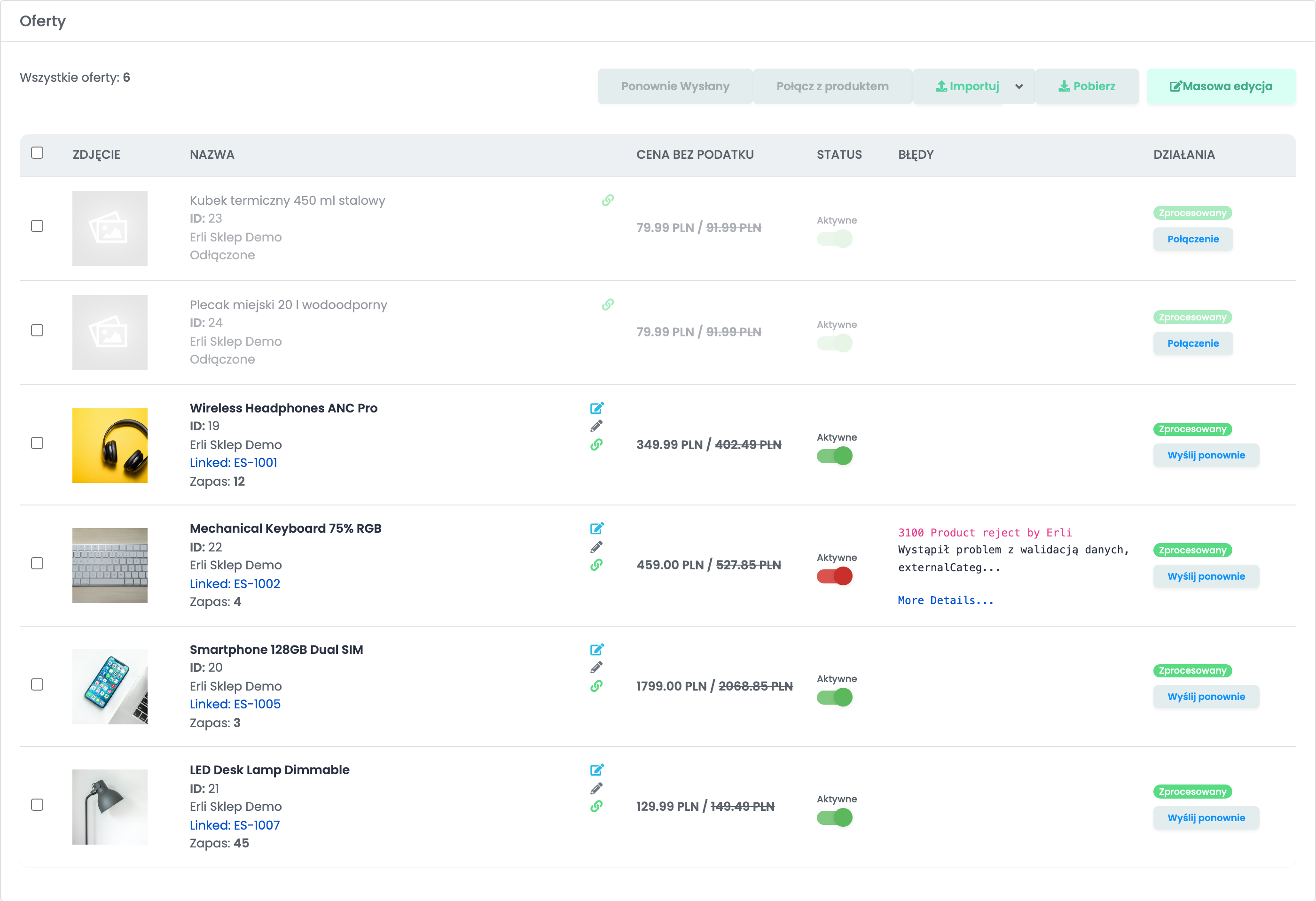Viewport: 1316px width, 901px height.
Task: Click the Masowa edycja button
Action: pos(1222,86)
